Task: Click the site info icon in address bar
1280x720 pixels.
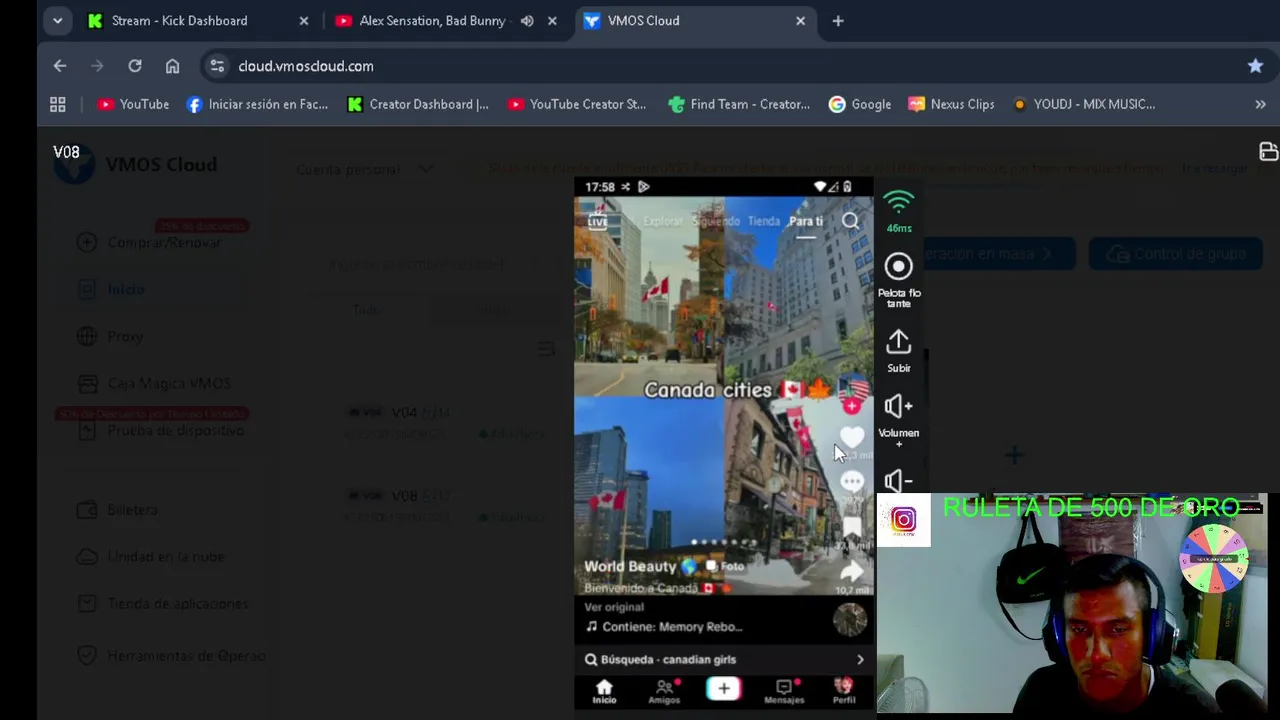Action: [x=216, y=66]
